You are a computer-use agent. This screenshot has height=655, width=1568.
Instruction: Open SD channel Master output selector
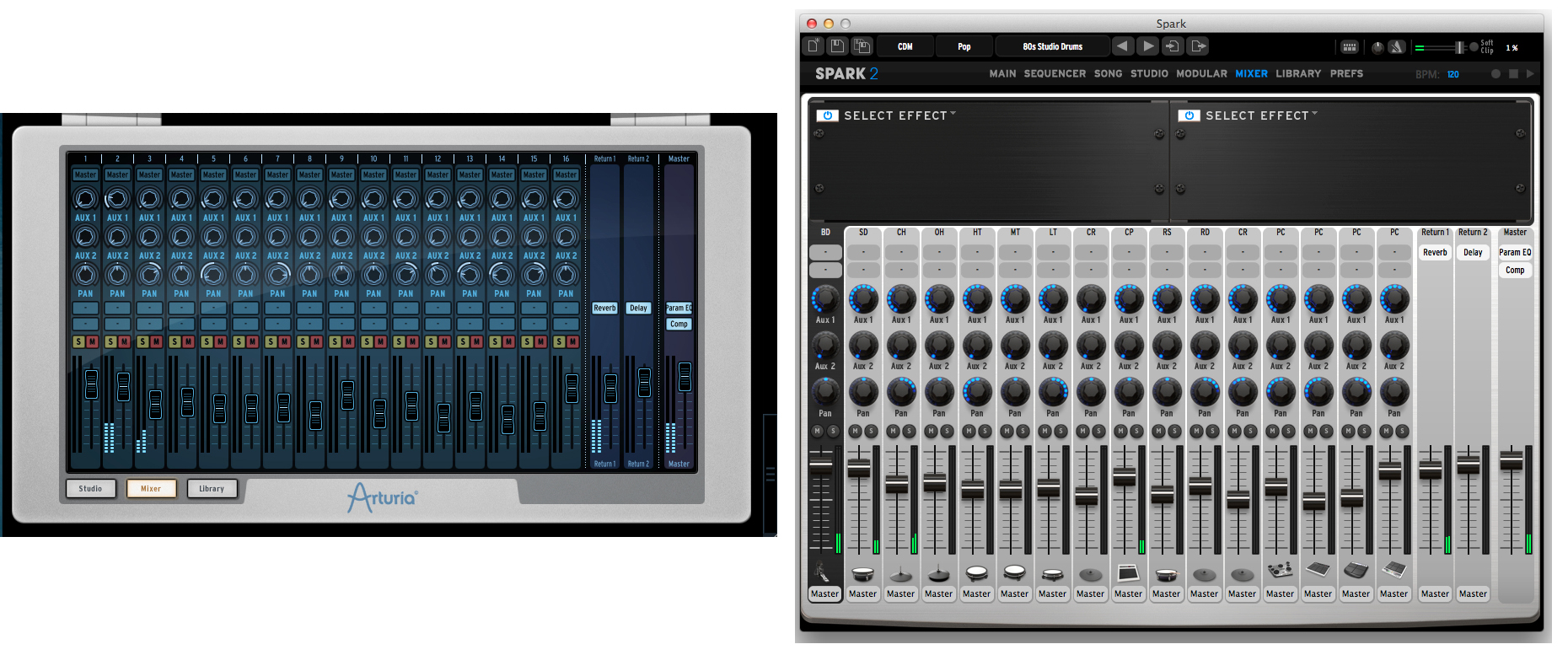tap(862, 594)
